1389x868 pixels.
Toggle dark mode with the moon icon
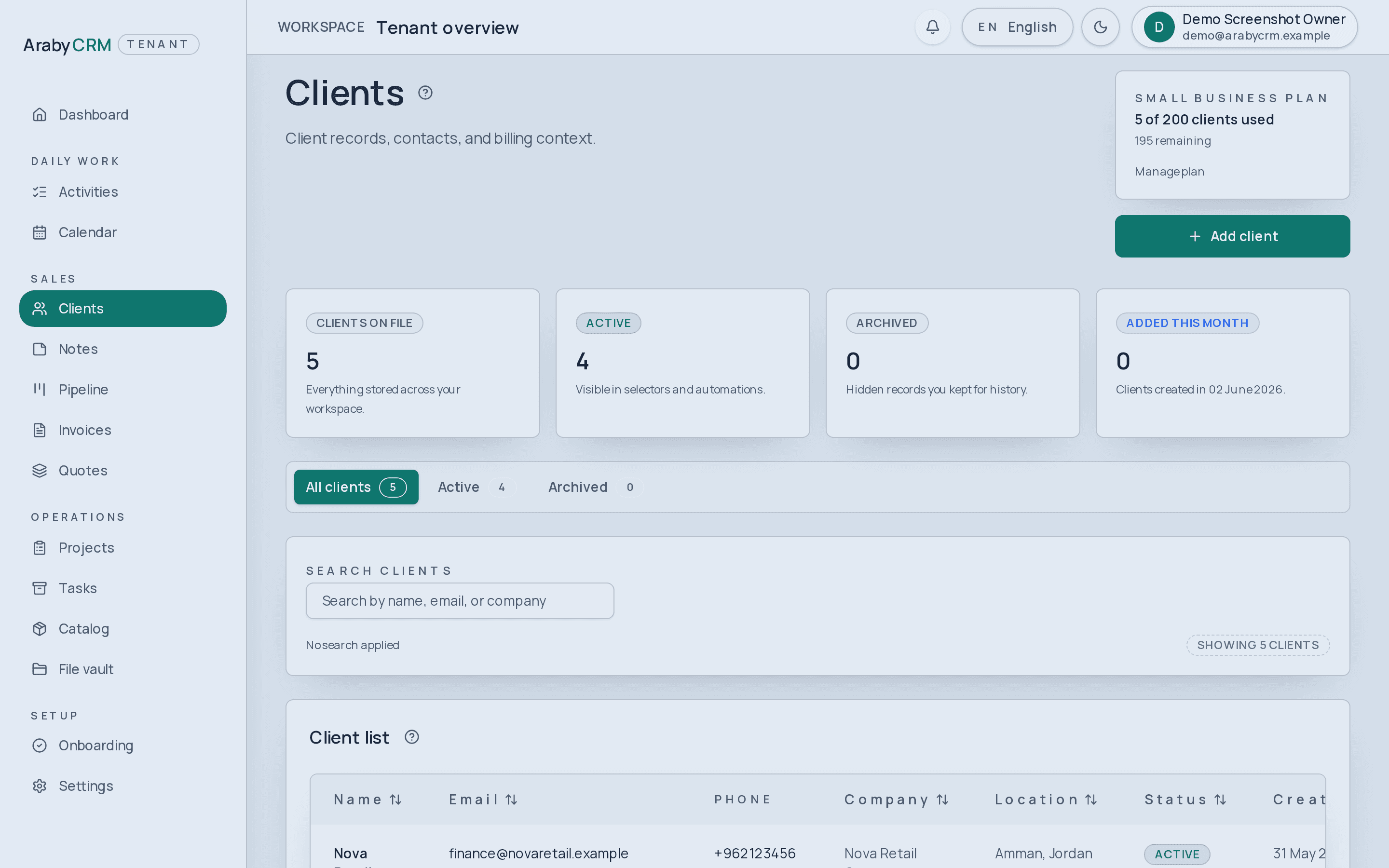[1100, 27]
